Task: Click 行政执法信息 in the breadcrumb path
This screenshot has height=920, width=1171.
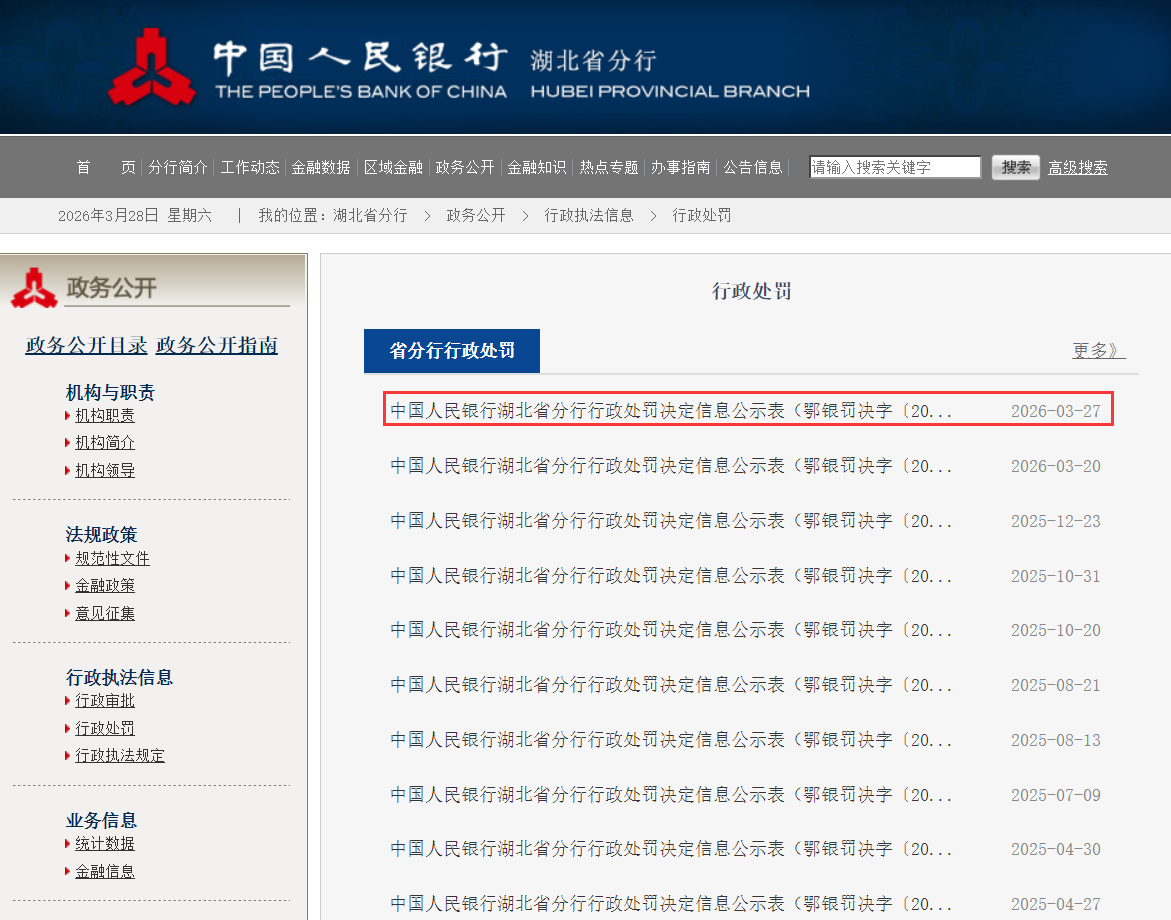Action: coord(588,216)
